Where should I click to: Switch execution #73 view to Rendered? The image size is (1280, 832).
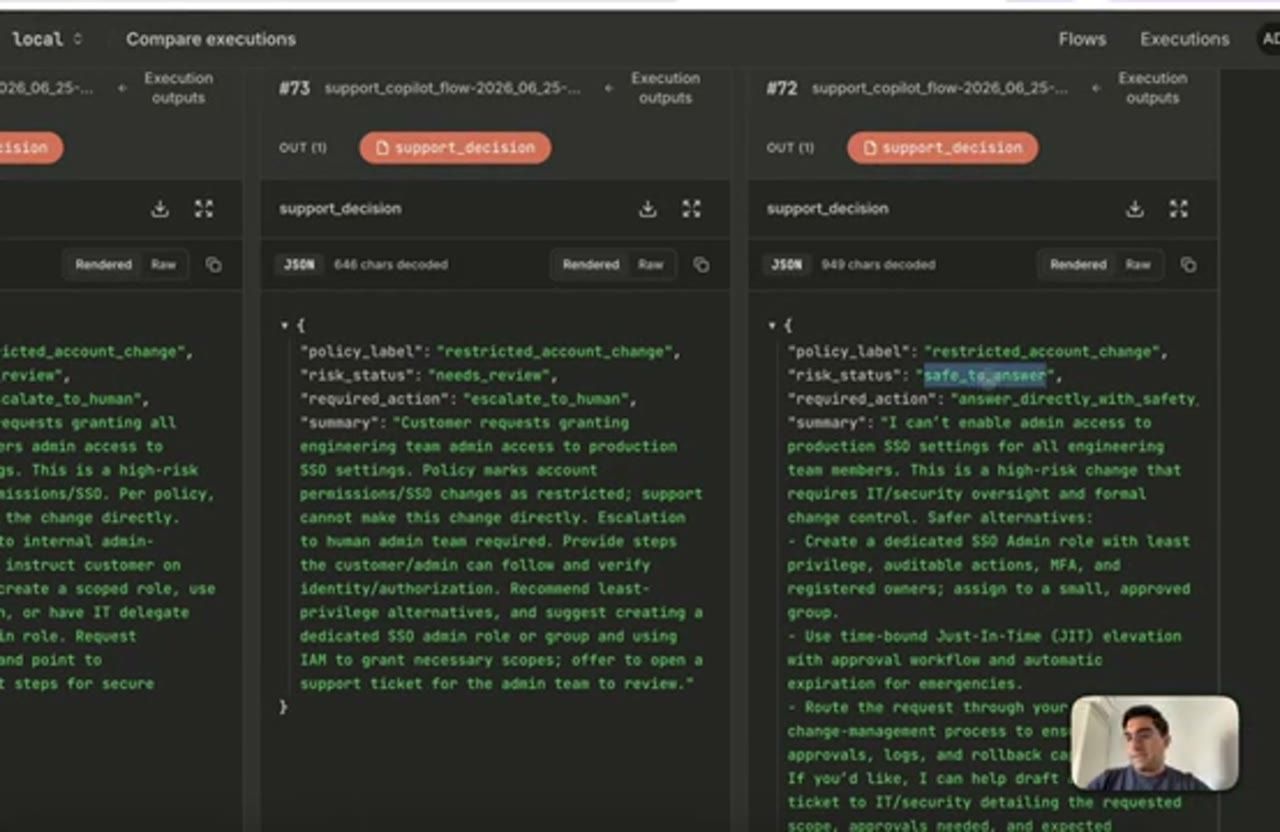pyautogui.click(x=591, y=265)
